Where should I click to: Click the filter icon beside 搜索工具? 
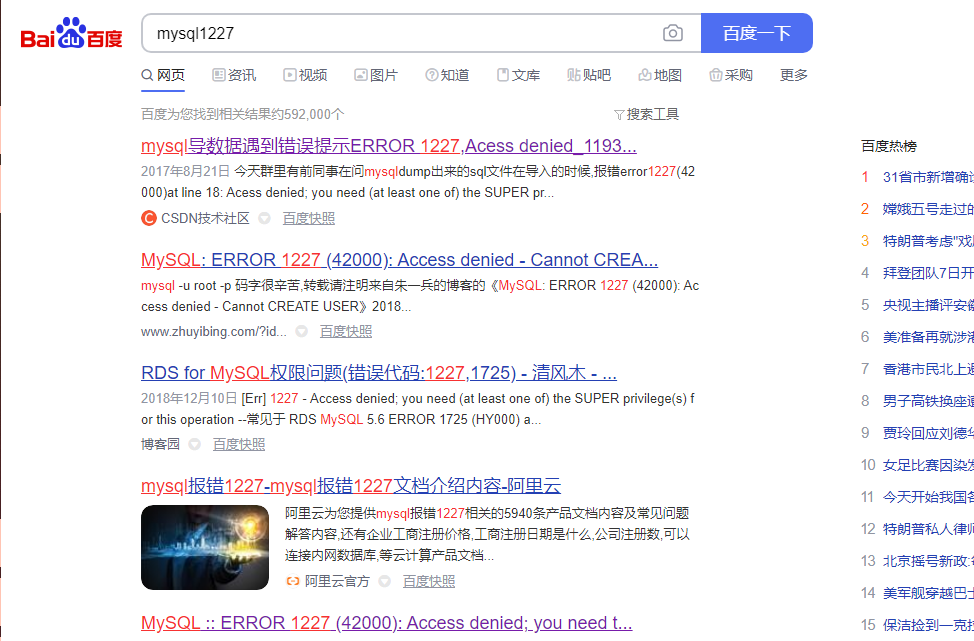[x=619, y=115]
